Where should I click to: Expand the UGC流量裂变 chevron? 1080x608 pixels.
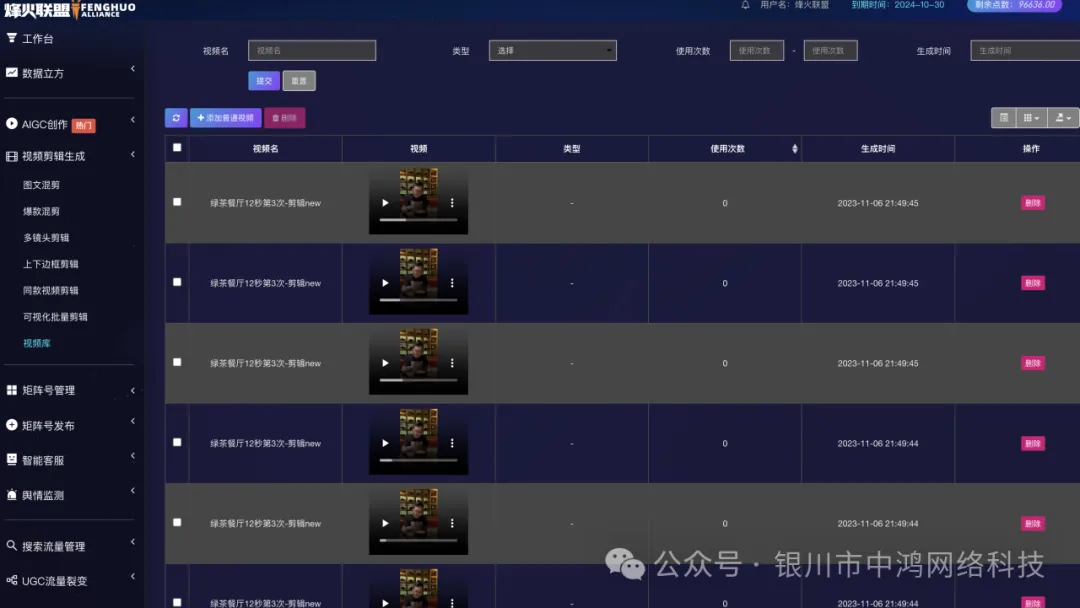[x=132, y=577]
